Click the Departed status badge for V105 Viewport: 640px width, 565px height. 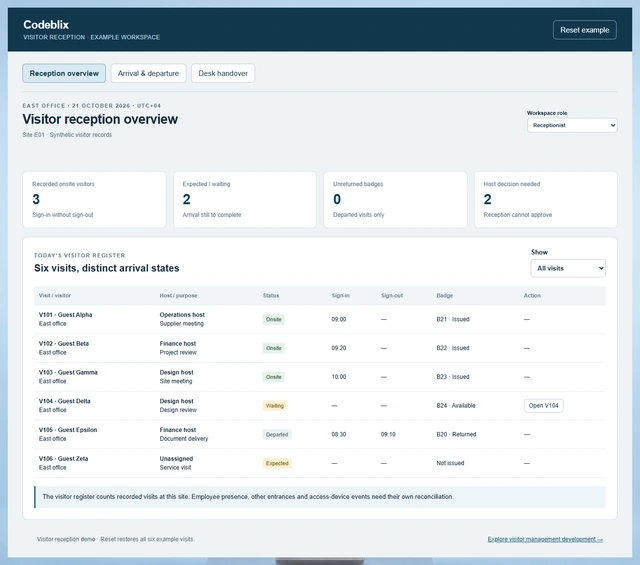[277, 434]
